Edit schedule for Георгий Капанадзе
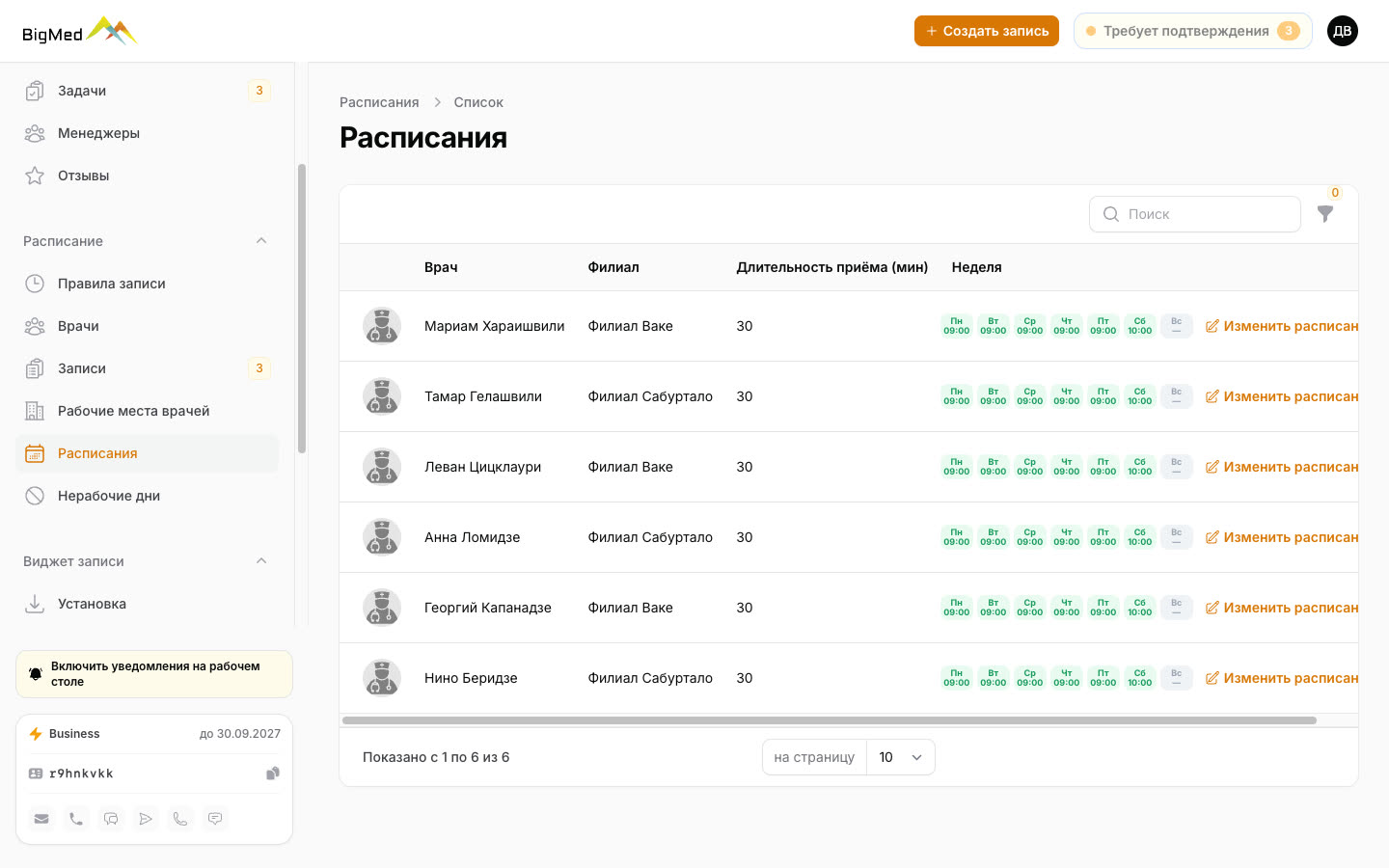This screenshot has height=868, width=1389. coord(1282,608)
